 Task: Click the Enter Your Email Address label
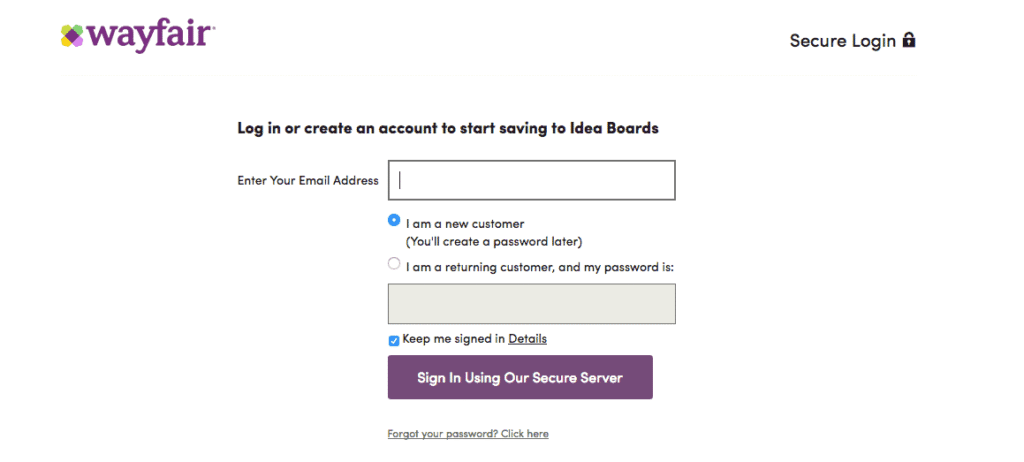308,181
